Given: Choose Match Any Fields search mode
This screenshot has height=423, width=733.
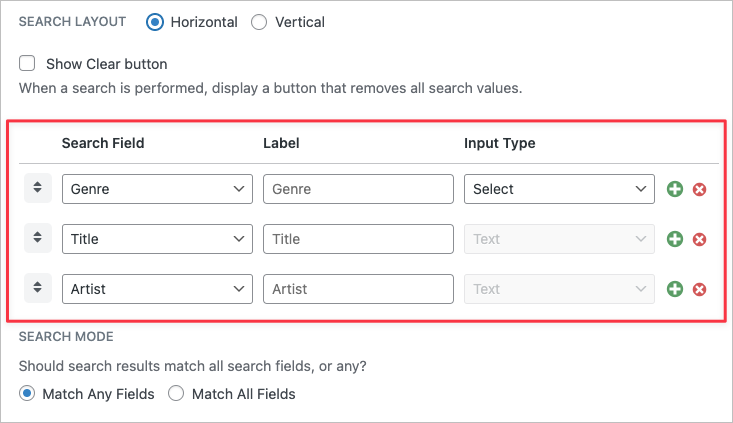Looking at the screenshot, I should 27,394.
